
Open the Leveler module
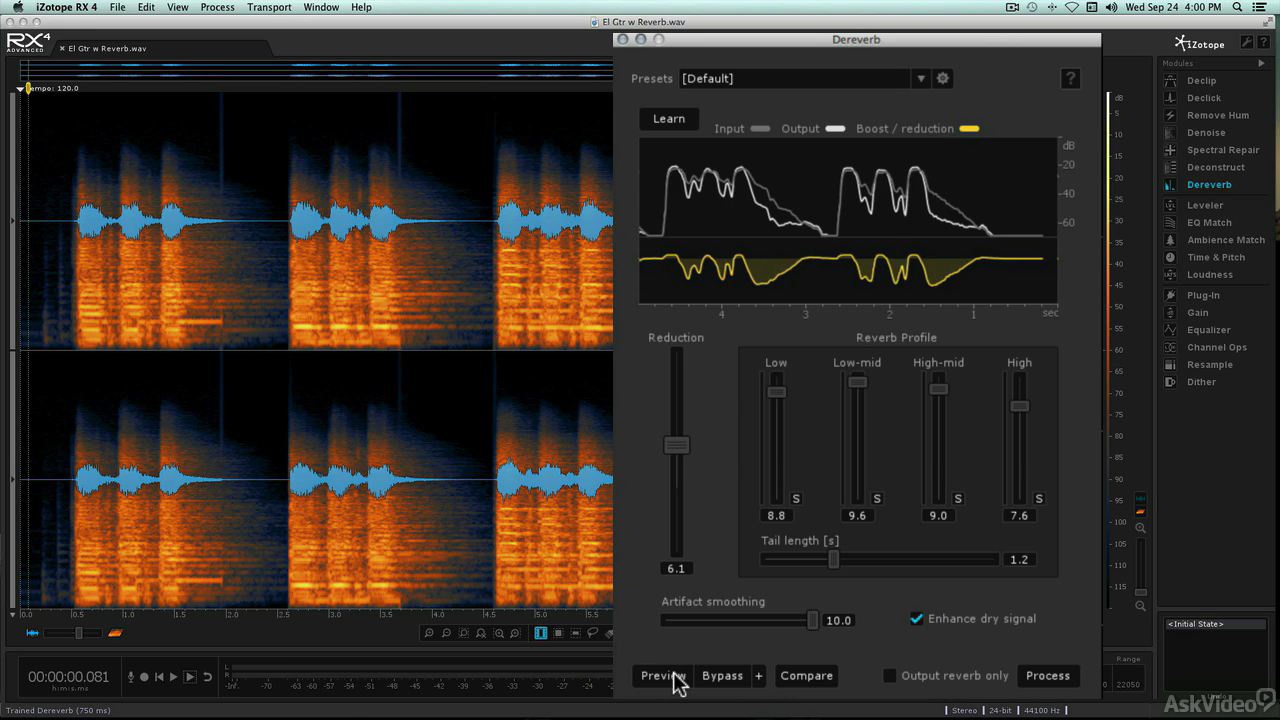point(1204,205)
